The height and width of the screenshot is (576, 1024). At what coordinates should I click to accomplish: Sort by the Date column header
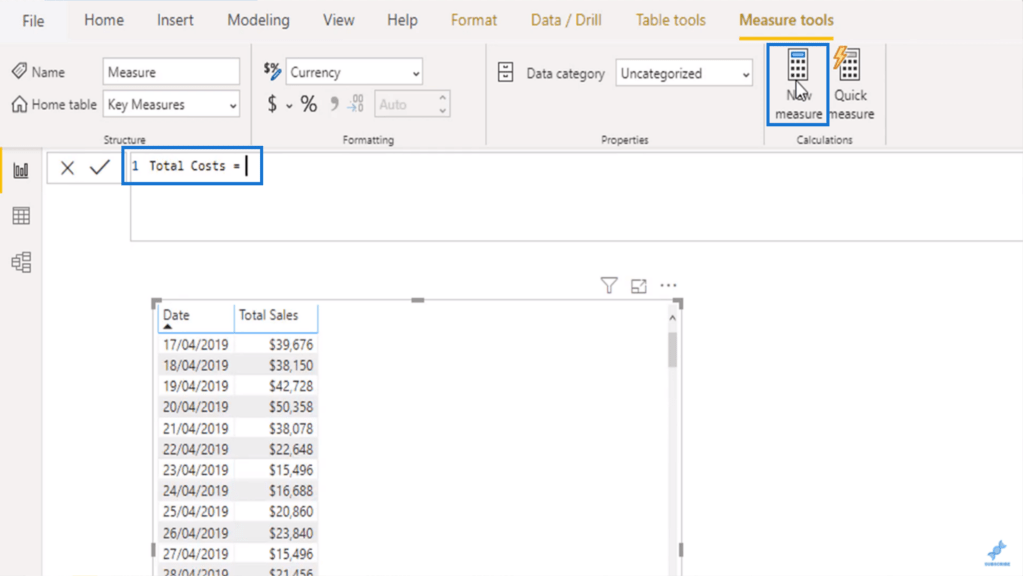pos(195,318)
